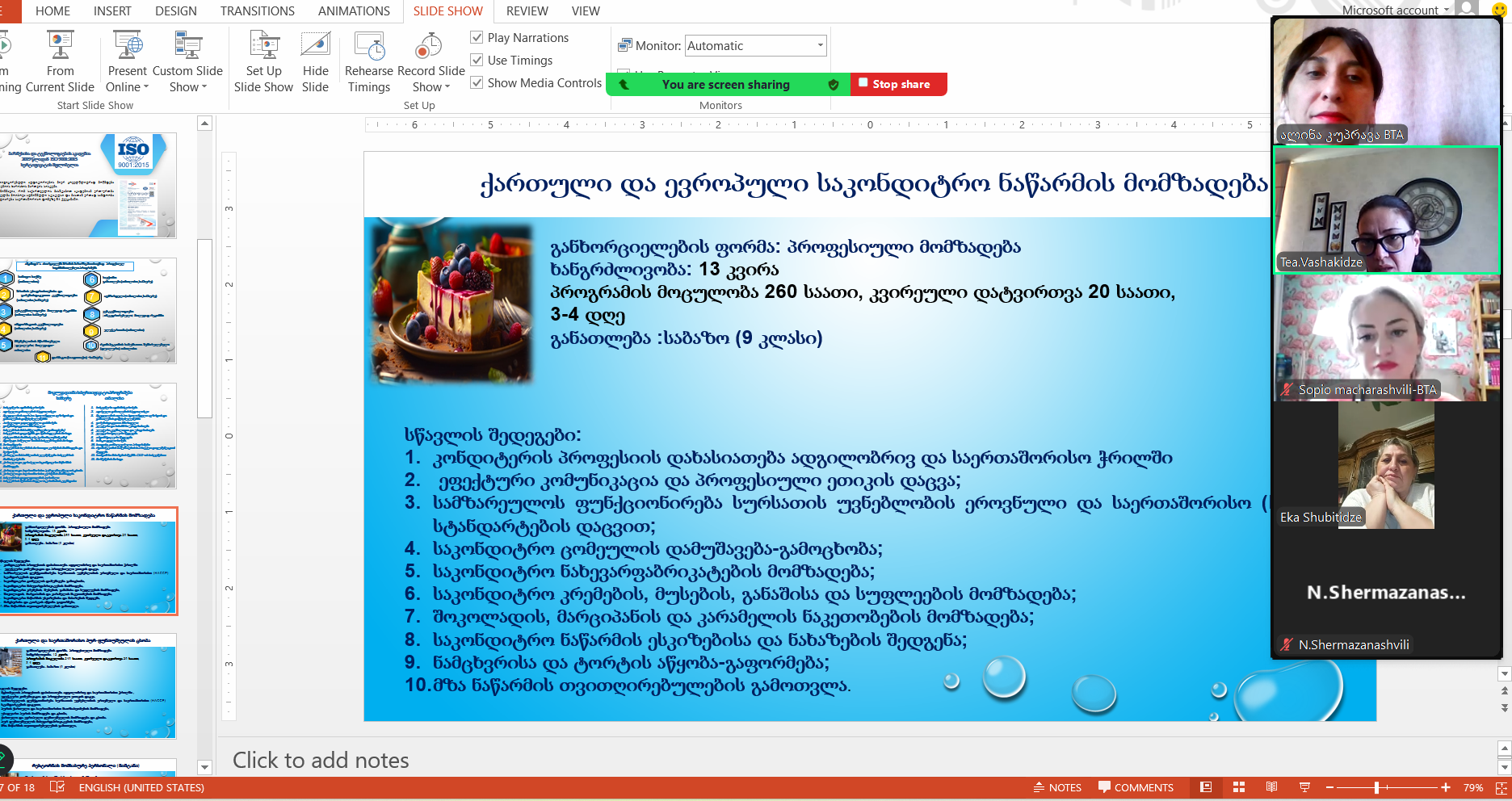Click Monitor display icon
Screen dimensions: 1512x801
[625, 46]
